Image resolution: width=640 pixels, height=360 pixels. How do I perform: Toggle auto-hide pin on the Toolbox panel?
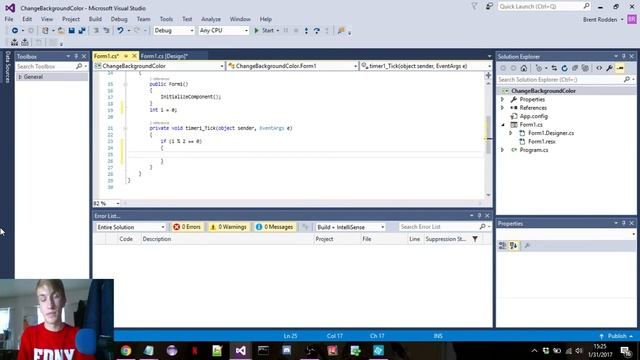pos(76,56)
